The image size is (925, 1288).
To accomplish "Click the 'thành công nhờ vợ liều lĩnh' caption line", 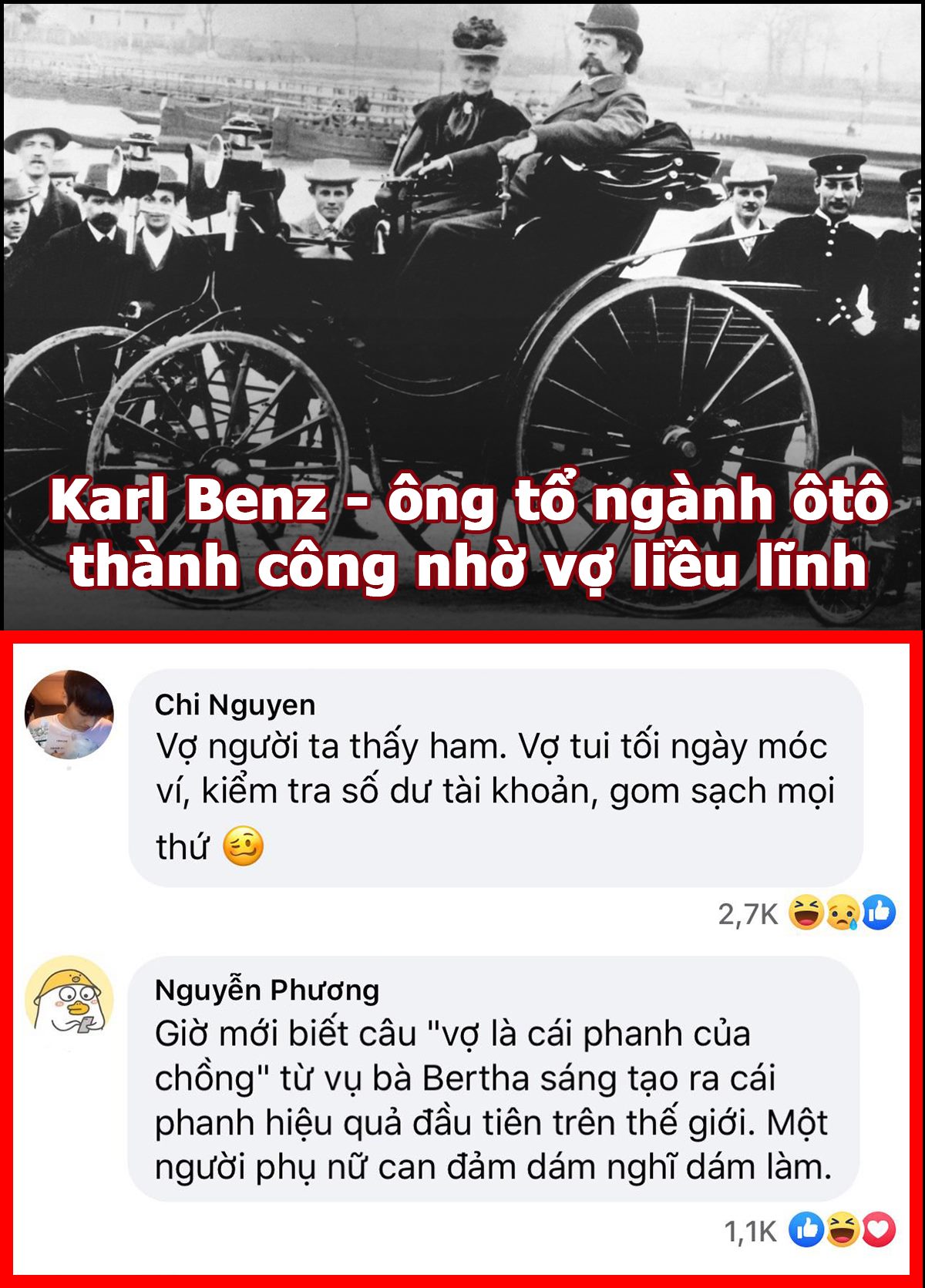I will pyautogui.click(x=469, y=566).
